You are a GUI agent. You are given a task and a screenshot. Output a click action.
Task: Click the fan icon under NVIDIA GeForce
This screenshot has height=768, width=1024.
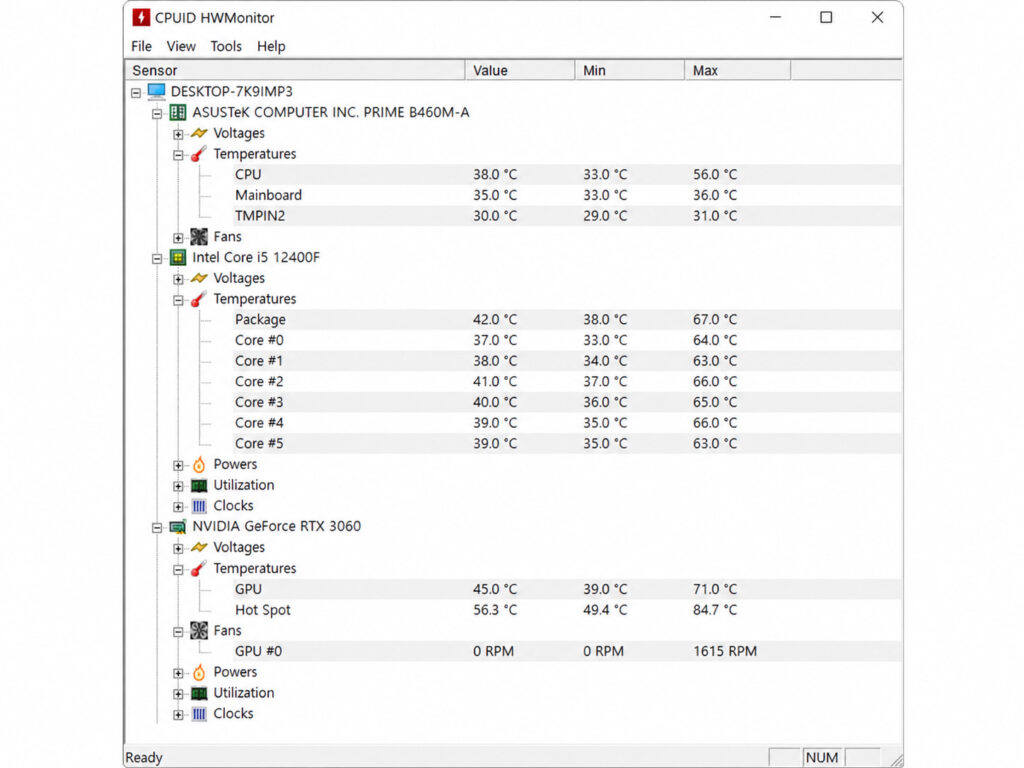[x=199, y=631]
